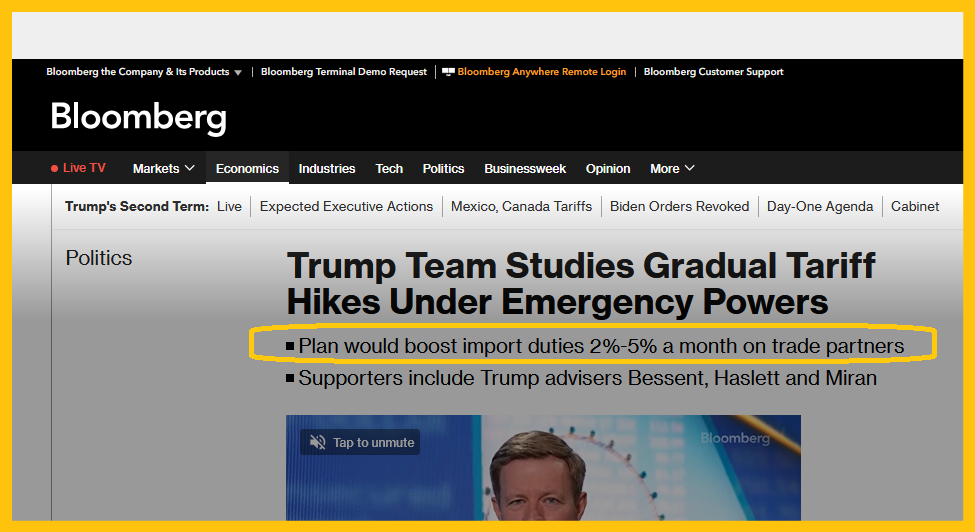This screenshot has height=532, width=975.
Task: Open the Mexico, Canada Tariffs link
Action: (x=521, y=206)
